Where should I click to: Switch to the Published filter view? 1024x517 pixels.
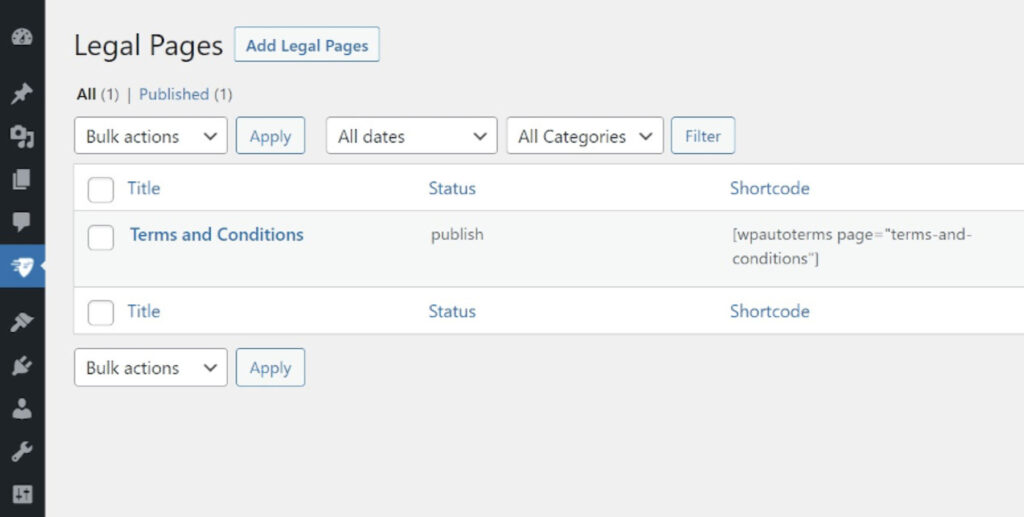pyautogui.click(x=174, y=94)
